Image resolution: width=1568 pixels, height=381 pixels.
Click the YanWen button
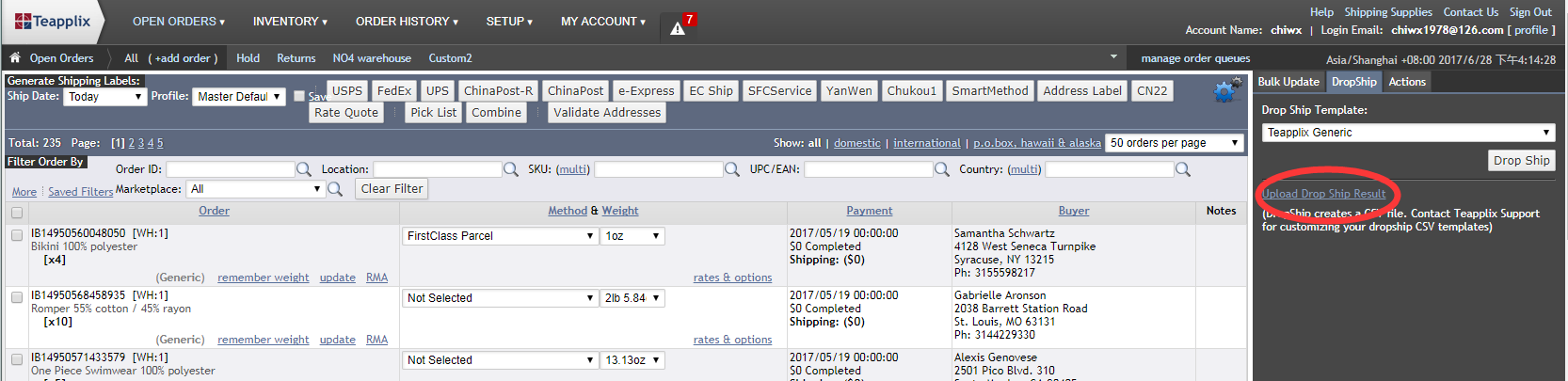pos(849,91)
